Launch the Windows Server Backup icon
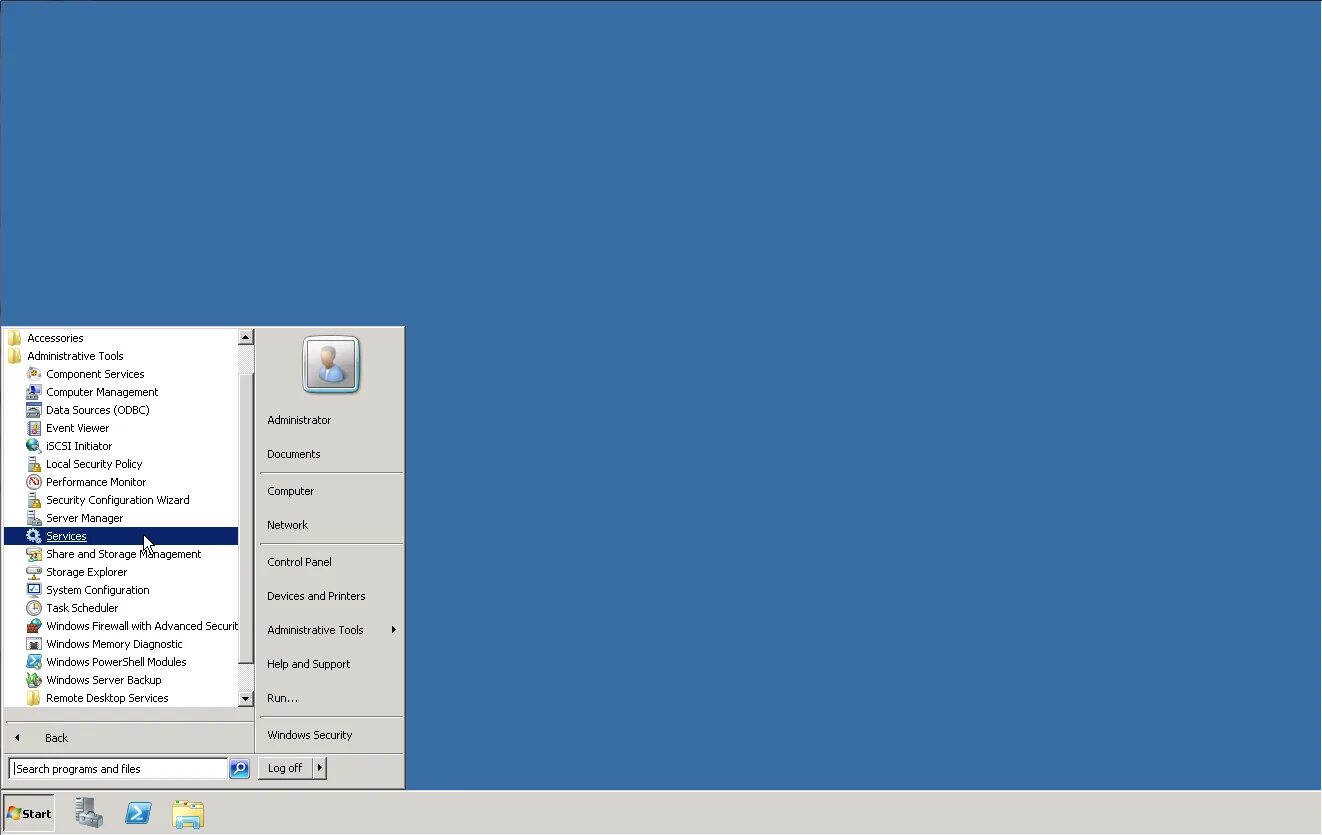 (34, 680)
